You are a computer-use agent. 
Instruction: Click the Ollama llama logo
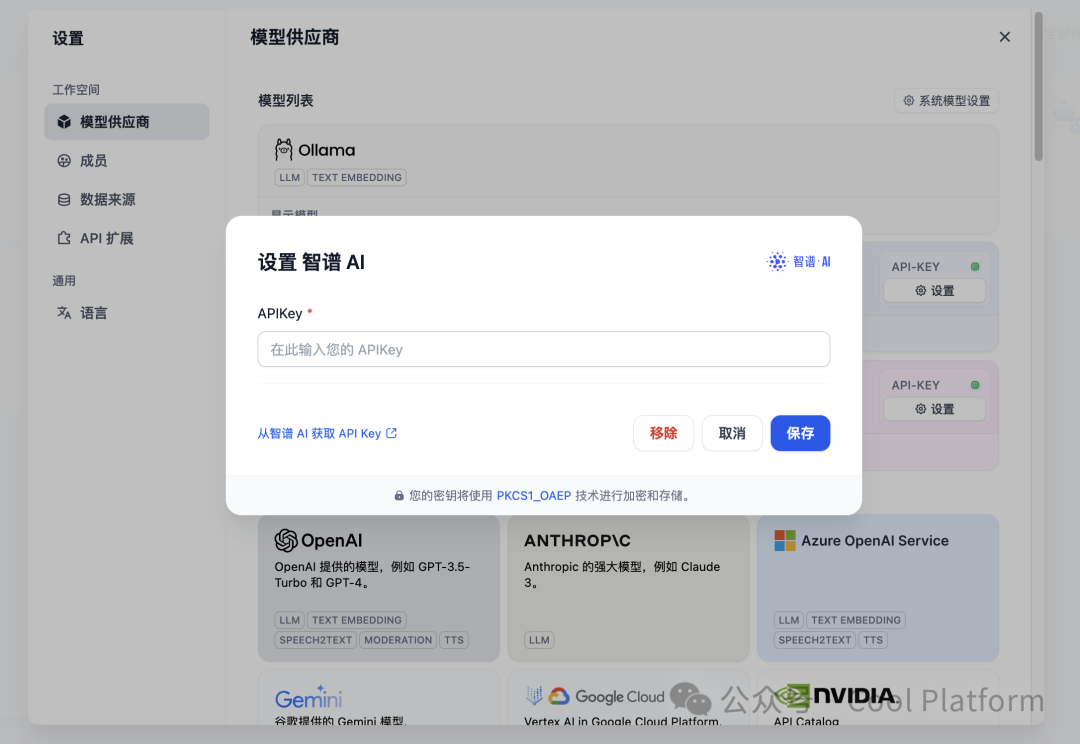[284, 150]
